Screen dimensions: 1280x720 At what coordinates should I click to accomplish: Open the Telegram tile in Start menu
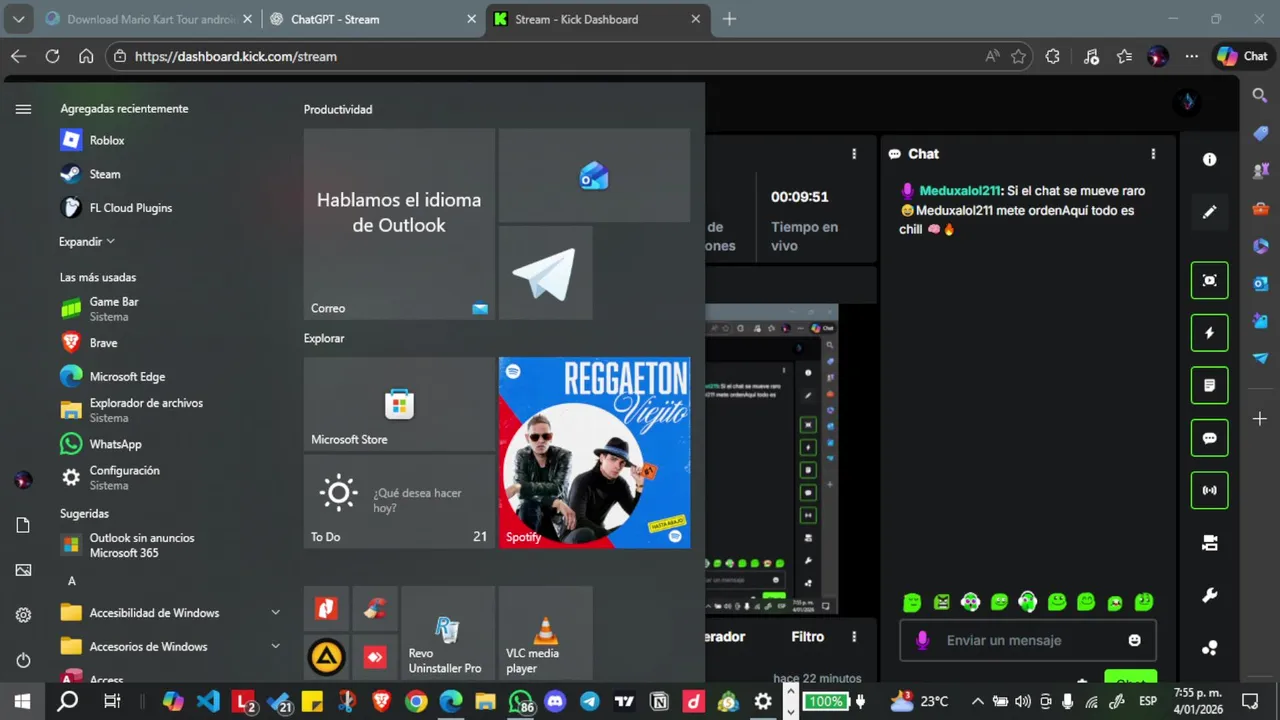click(545, 273)
